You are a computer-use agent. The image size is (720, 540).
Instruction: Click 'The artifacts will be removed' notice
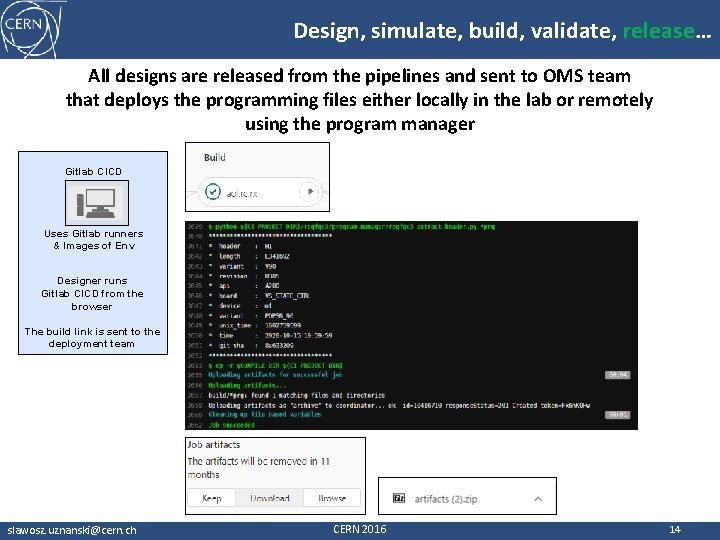pos(259,467)
